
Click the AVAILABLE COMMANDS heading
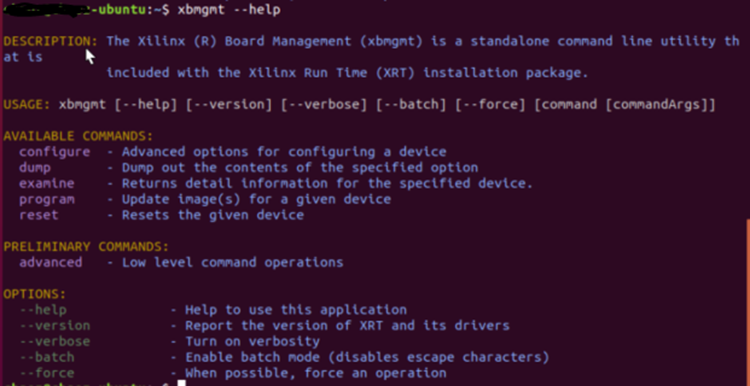tap(78, 136)
